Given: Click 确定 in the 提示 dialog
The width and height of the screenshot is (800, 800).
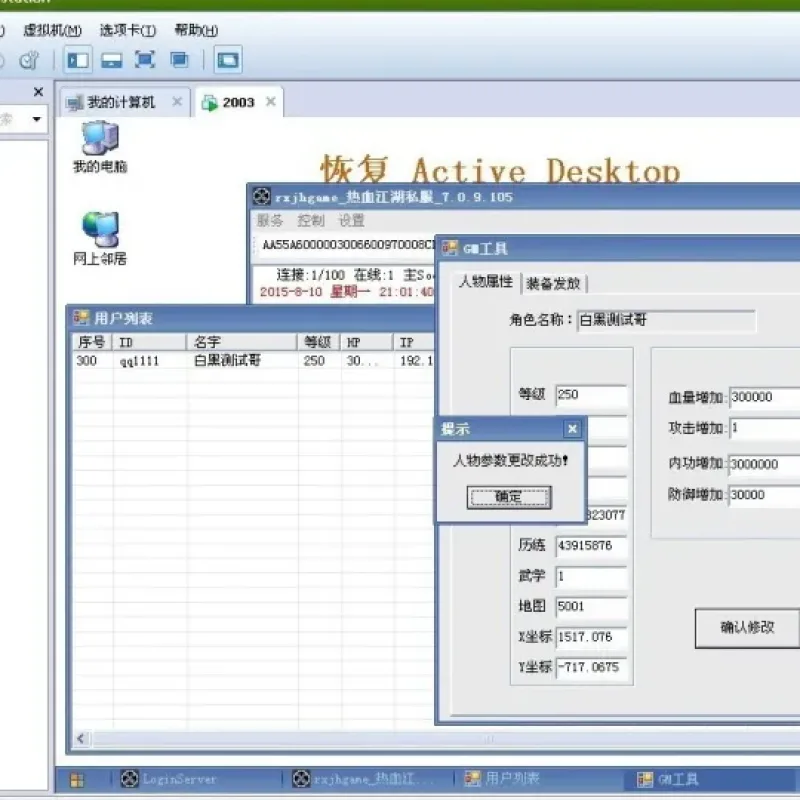Looking at the screenshot, I should 509,496.
